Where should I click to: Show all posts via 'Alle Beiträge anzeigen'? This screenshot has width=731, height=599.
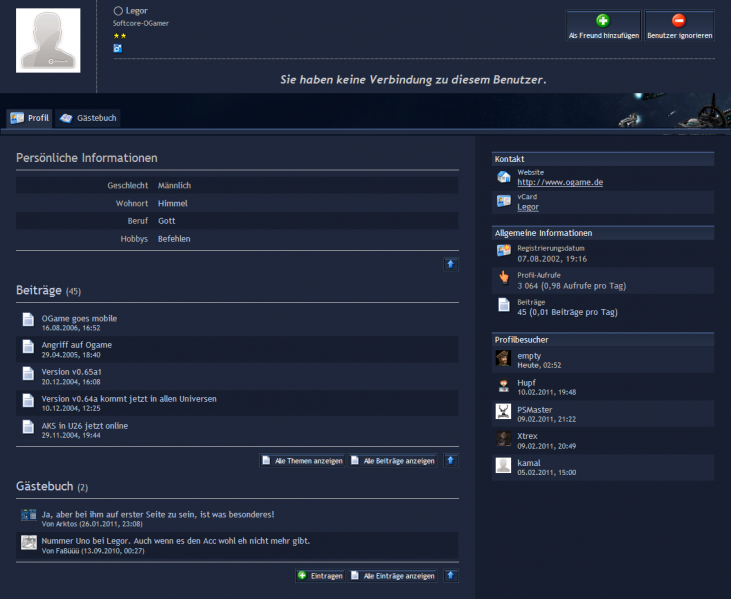coord(393,461)
